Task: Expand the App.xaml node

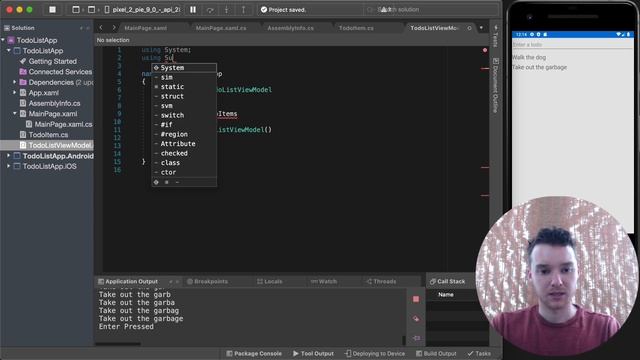Action: pyautogui.click(x=15, y=93)
